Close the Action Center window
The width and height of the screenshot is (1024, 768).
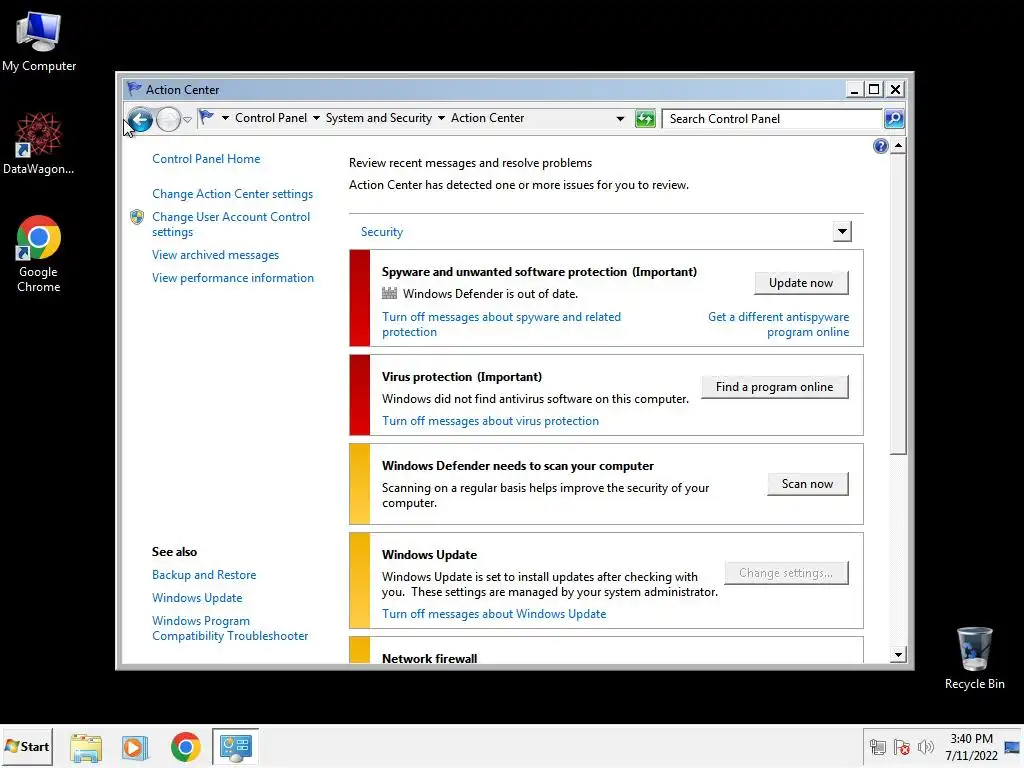click(895, 89)
